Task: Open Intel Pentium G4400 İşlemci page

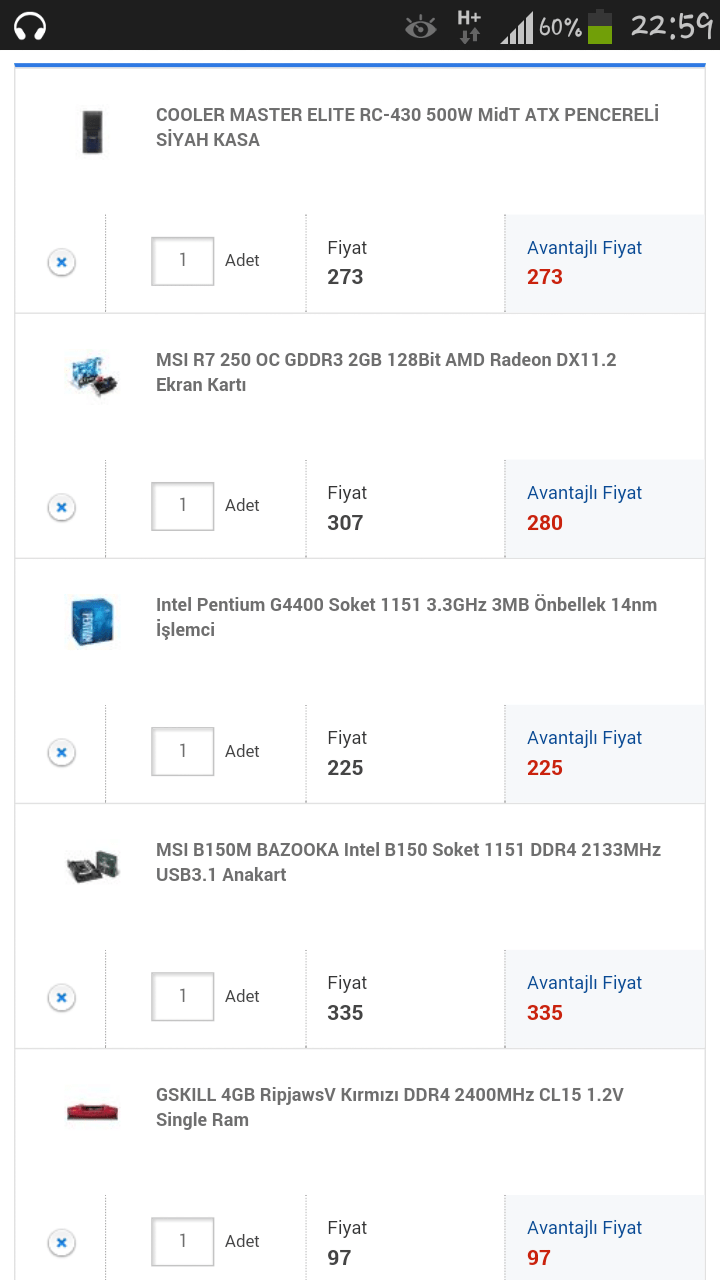Action: pos(406,617)
